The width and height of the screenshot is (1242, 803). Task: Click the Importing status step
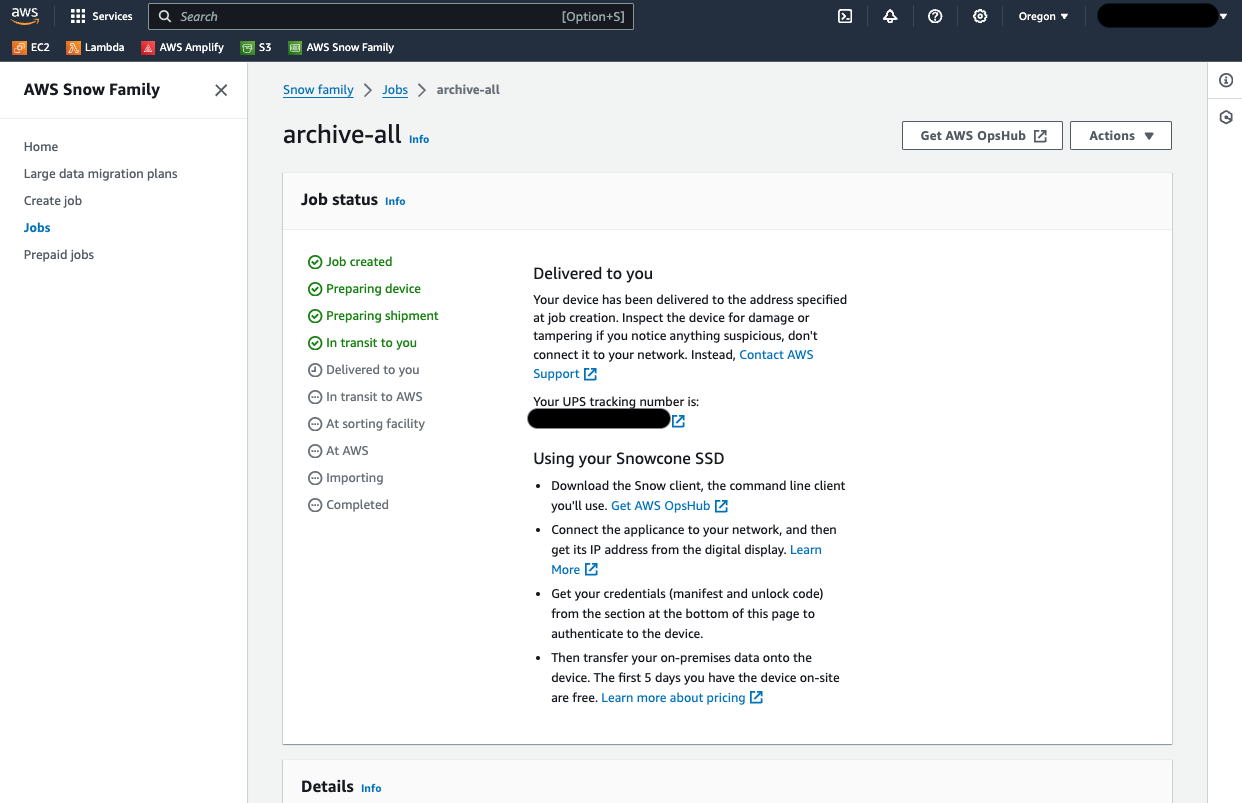point(346,478)
